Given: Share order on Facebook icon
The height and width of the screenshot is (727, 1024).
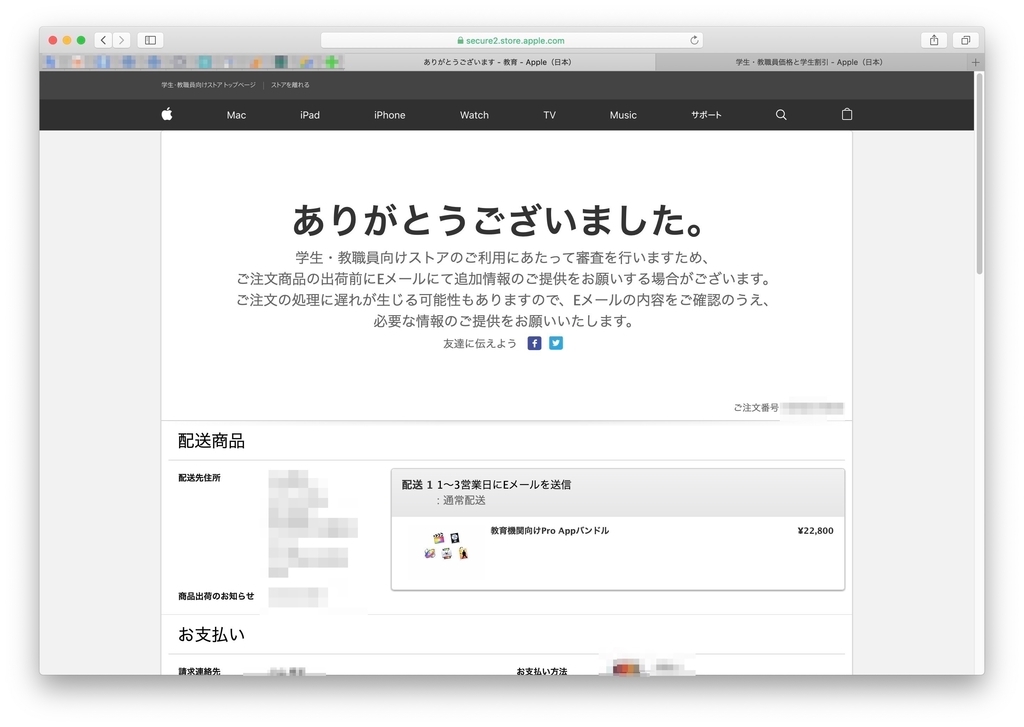Looking at the screenshot, I should tap(534, 343).
